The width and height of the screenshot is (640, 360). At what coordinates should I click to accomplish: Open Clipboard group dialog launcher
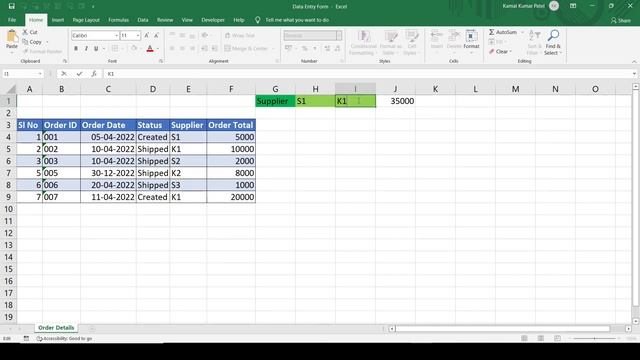coord(65,61)
